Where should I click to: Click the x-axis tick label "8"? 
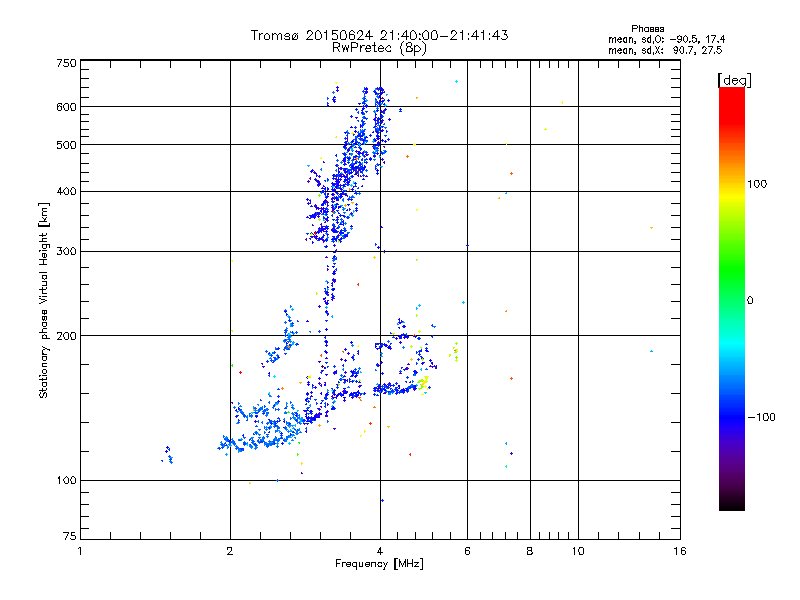coord(530,551)
